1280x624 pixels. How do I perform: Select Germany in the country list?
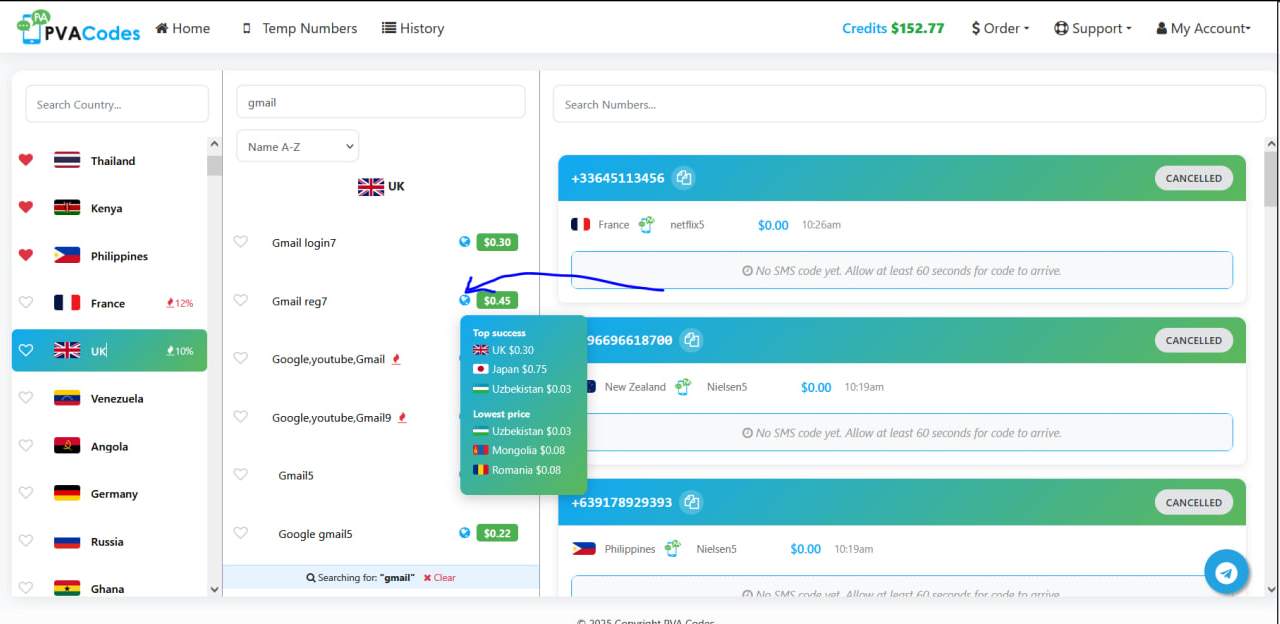(109, 493)
